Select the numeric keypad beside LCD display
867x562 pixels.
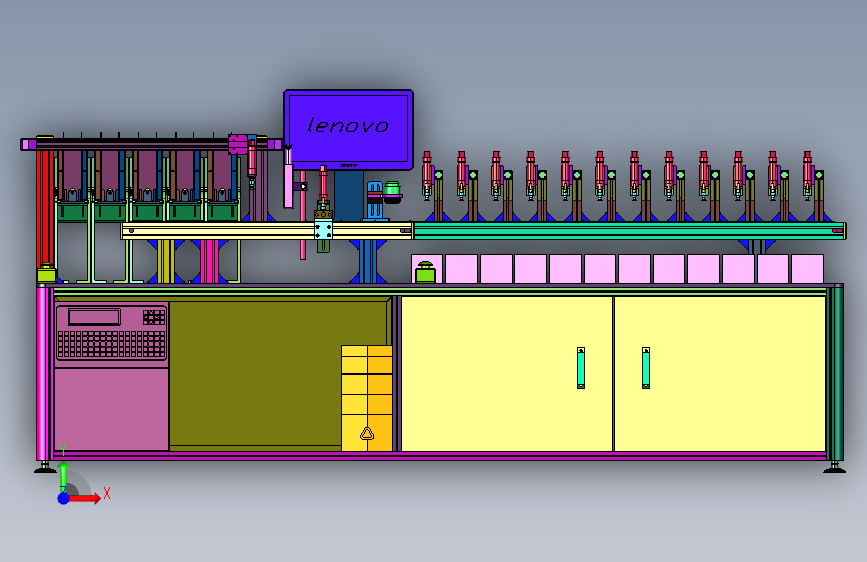pyautogui.click(x=154, y=317)
